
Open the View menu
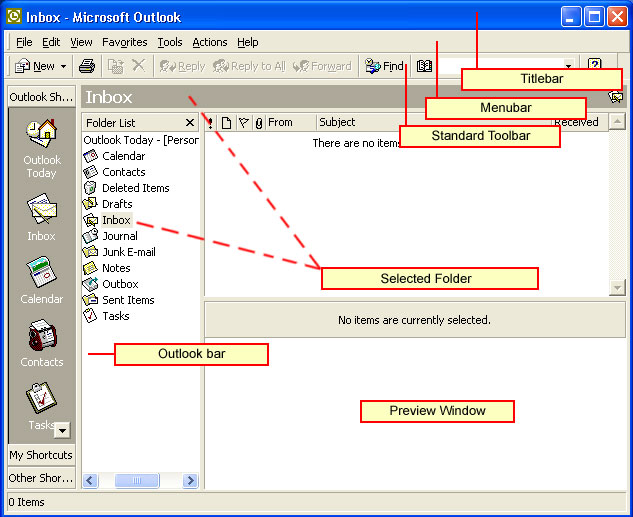(81, 42)
